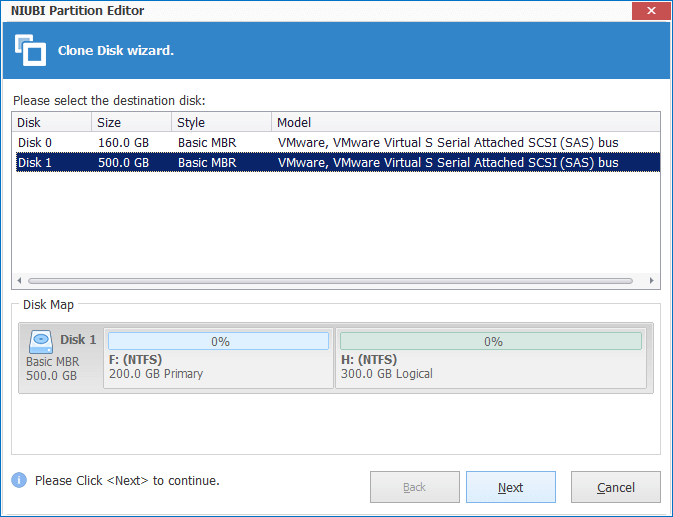Click the F: partition usage bar
Screen dimensions: 673x517
pos(218,342)
